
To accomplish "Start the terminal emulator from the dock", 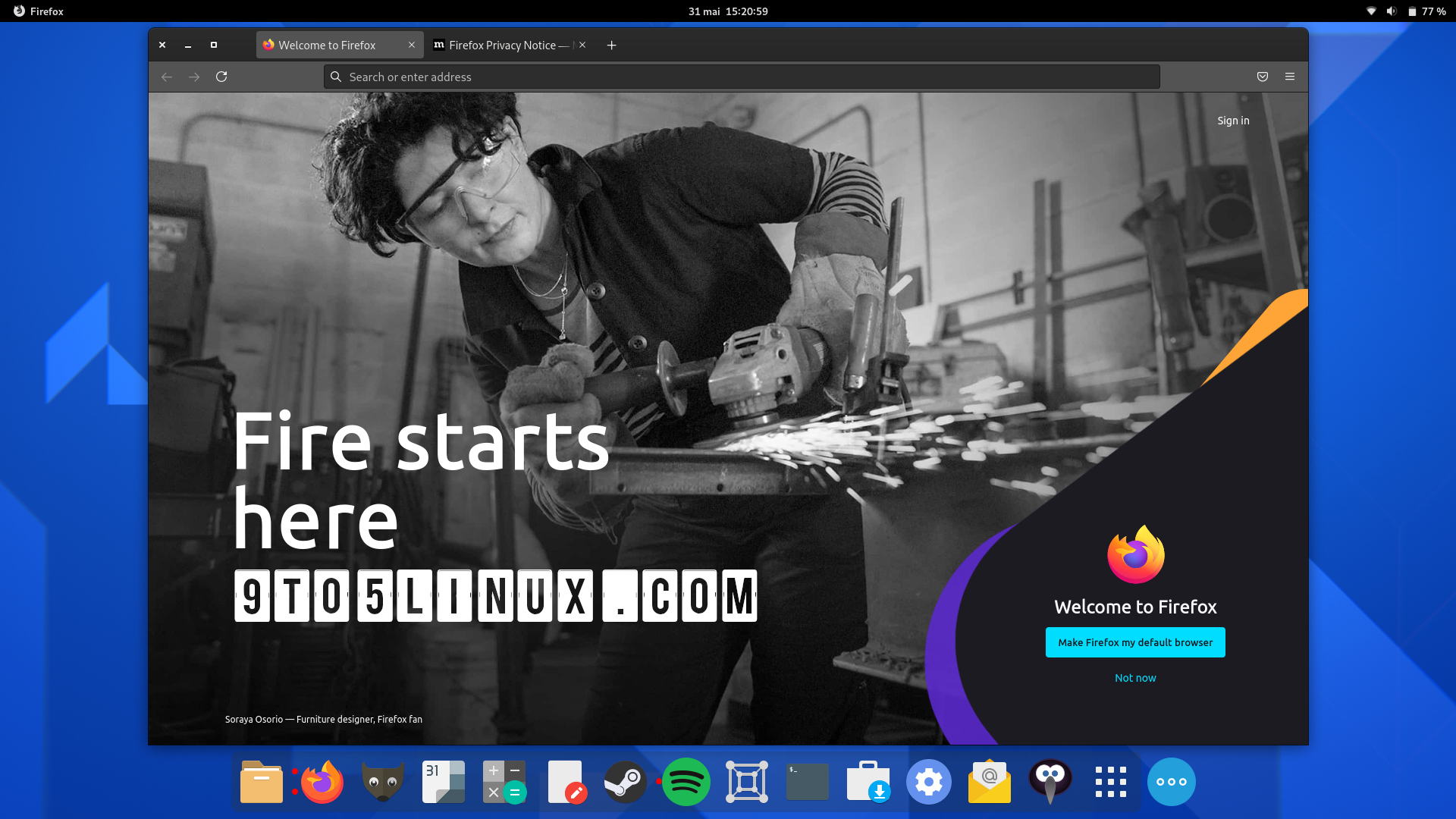I will click(807, 781).
